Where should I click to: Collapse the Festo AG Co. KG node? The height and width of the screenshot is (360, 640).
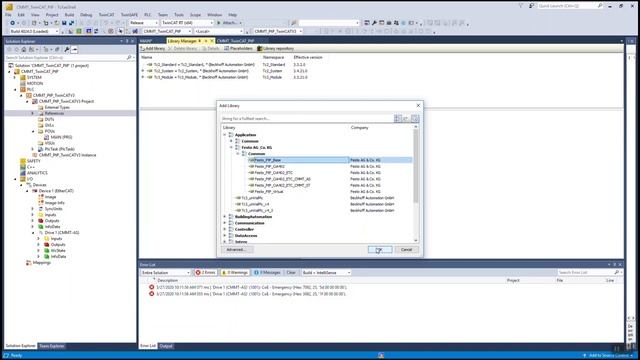tap(231, 147)
